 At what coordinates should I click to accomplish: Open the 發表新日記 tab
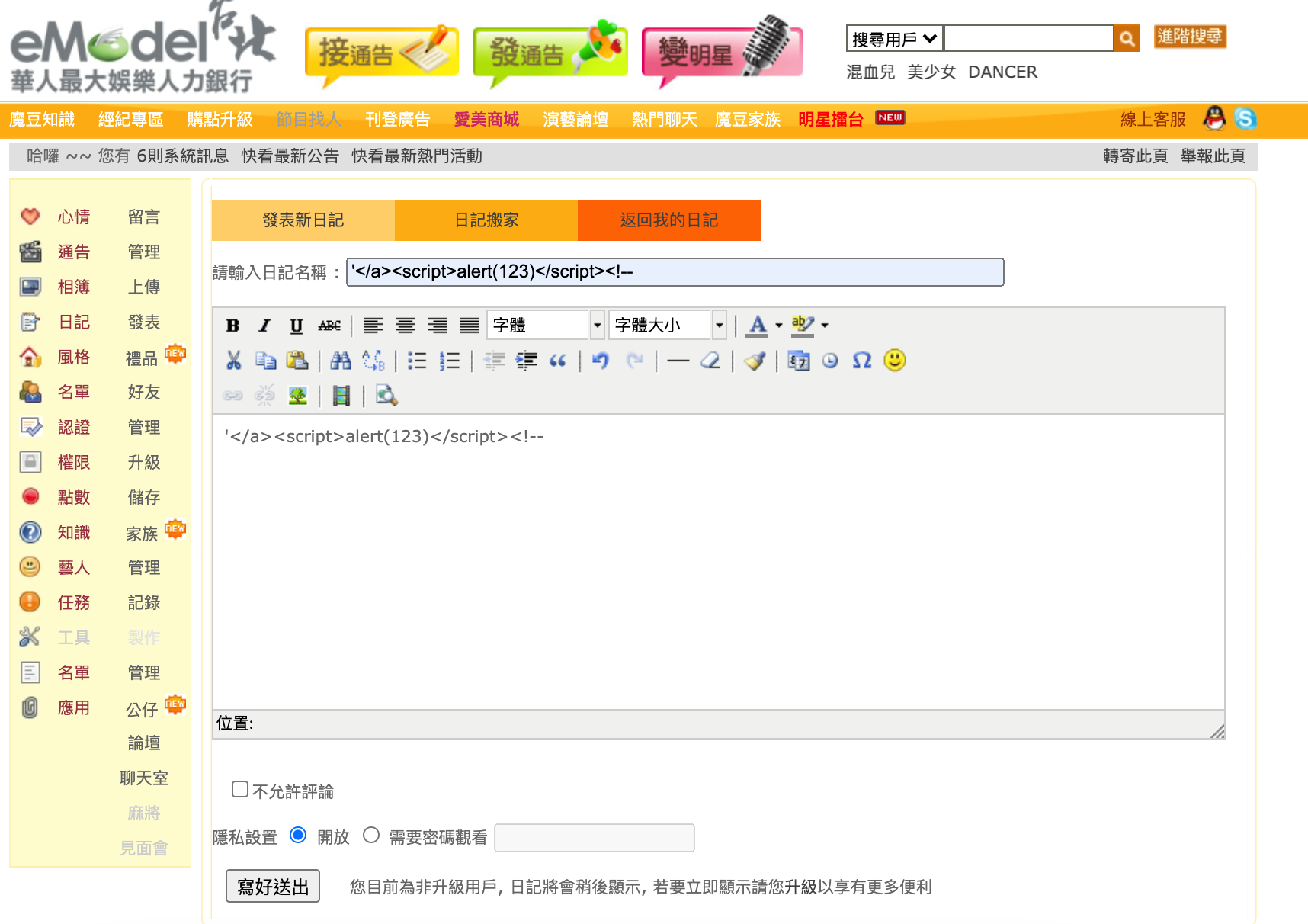tap(303, 220)
